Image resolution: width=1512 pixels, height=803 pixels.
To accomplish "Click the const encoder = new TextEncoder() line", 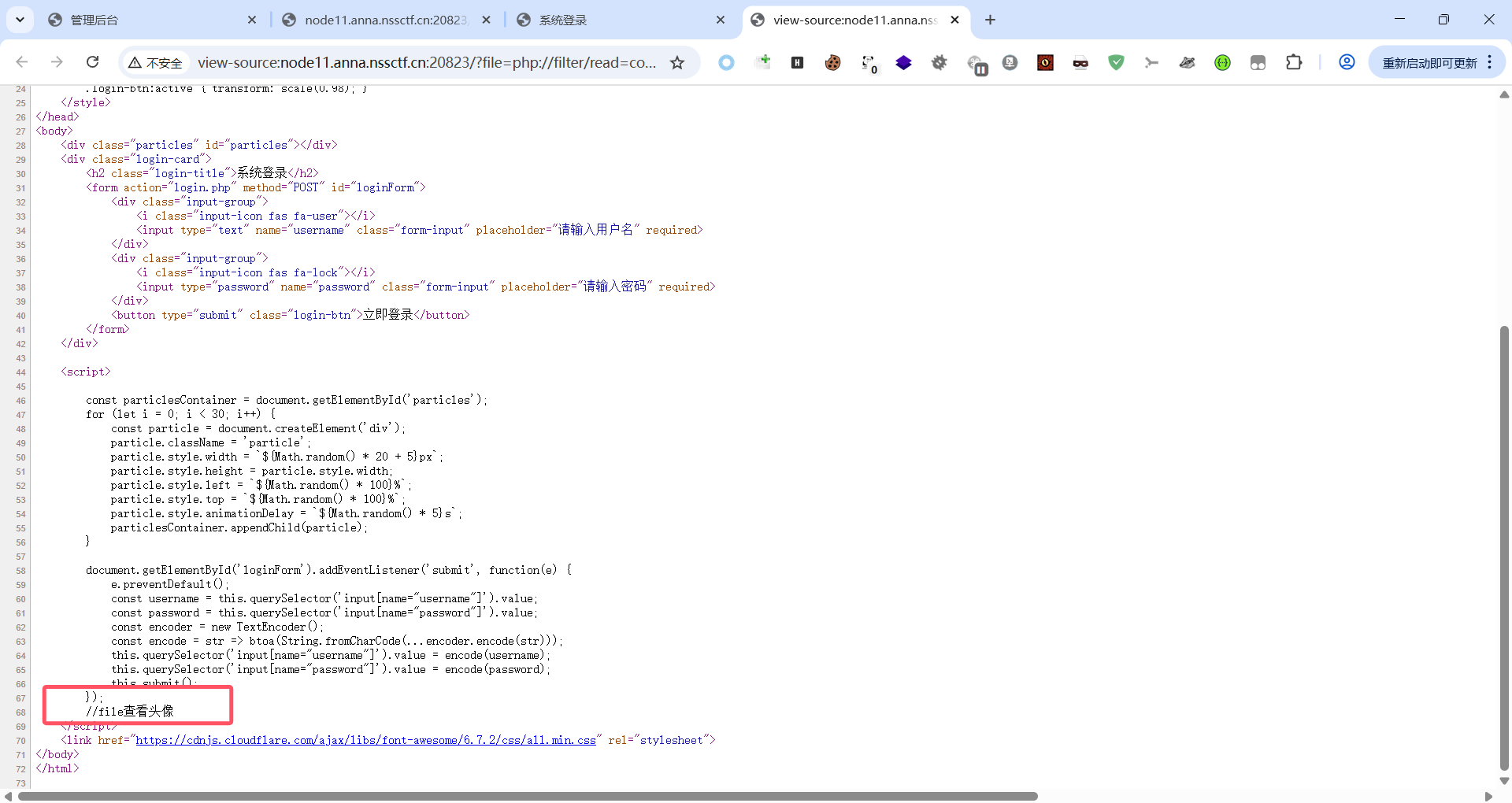I will 217,627.
